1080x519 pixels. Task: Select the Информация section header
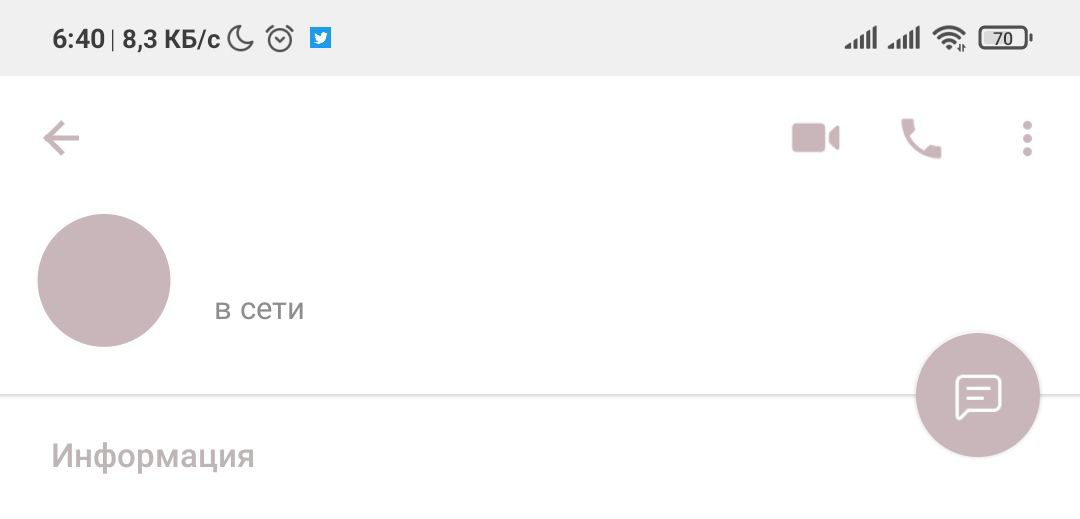tap(153, 456)
